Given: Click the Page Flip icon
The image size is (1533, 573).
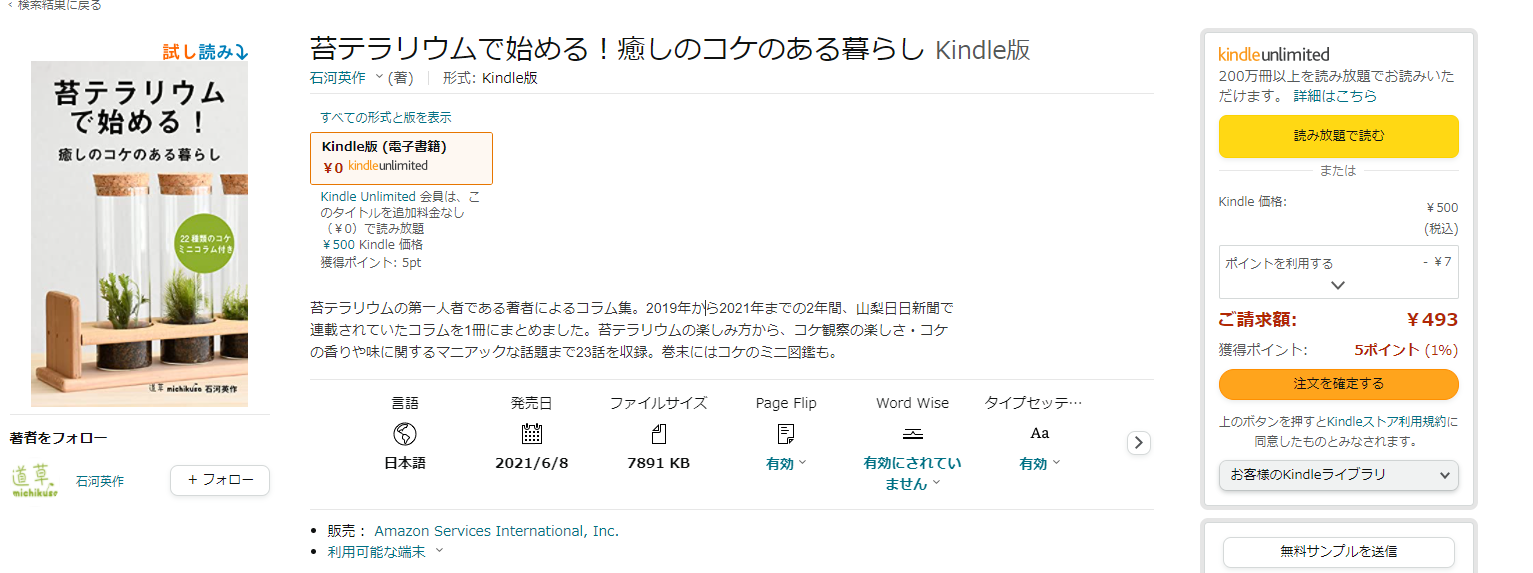Looking at the screenshot, I should tap(786, 434).
